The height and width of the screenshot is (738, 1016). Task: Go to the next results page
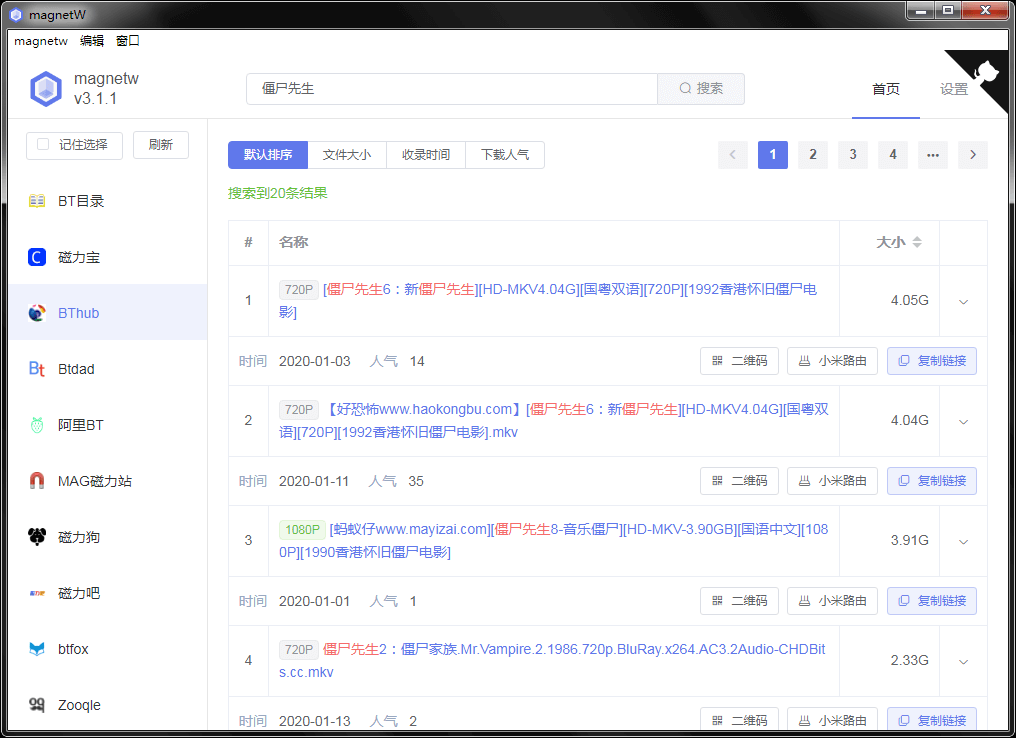point(973,155)
